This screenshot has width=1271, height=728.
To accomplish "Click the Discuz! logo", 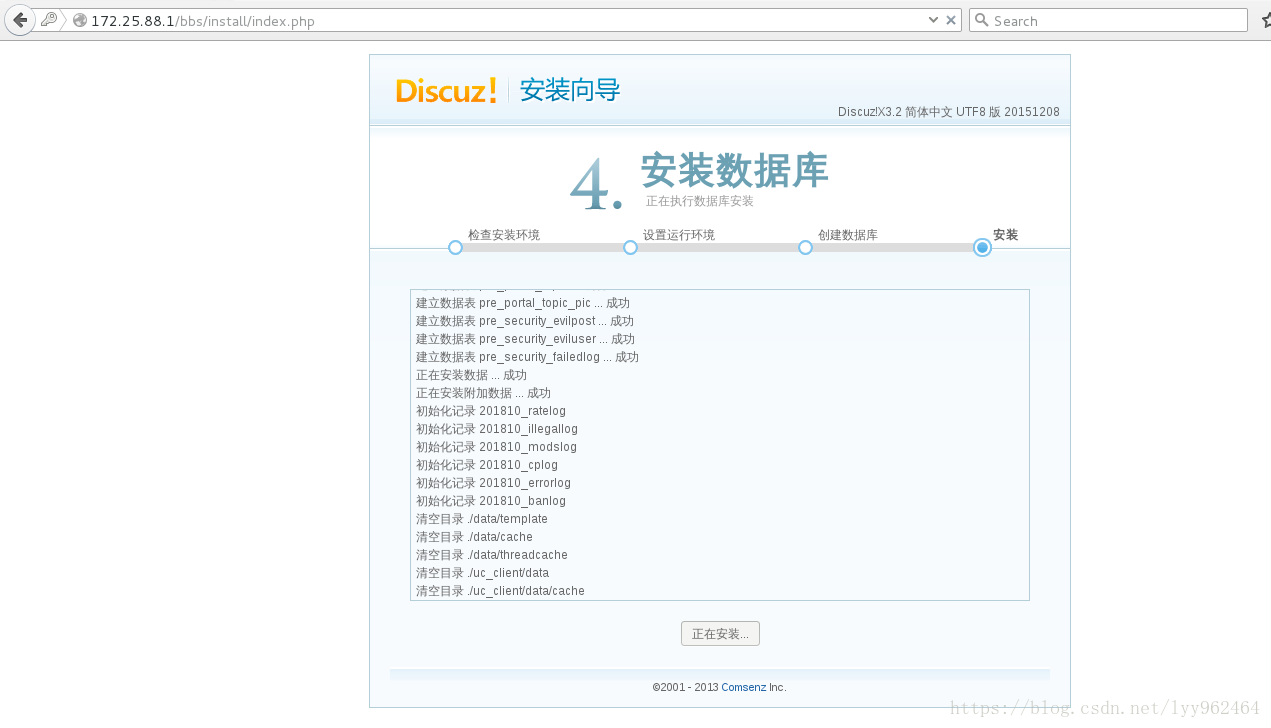I will pyautogui.click(x=446, y=90).
